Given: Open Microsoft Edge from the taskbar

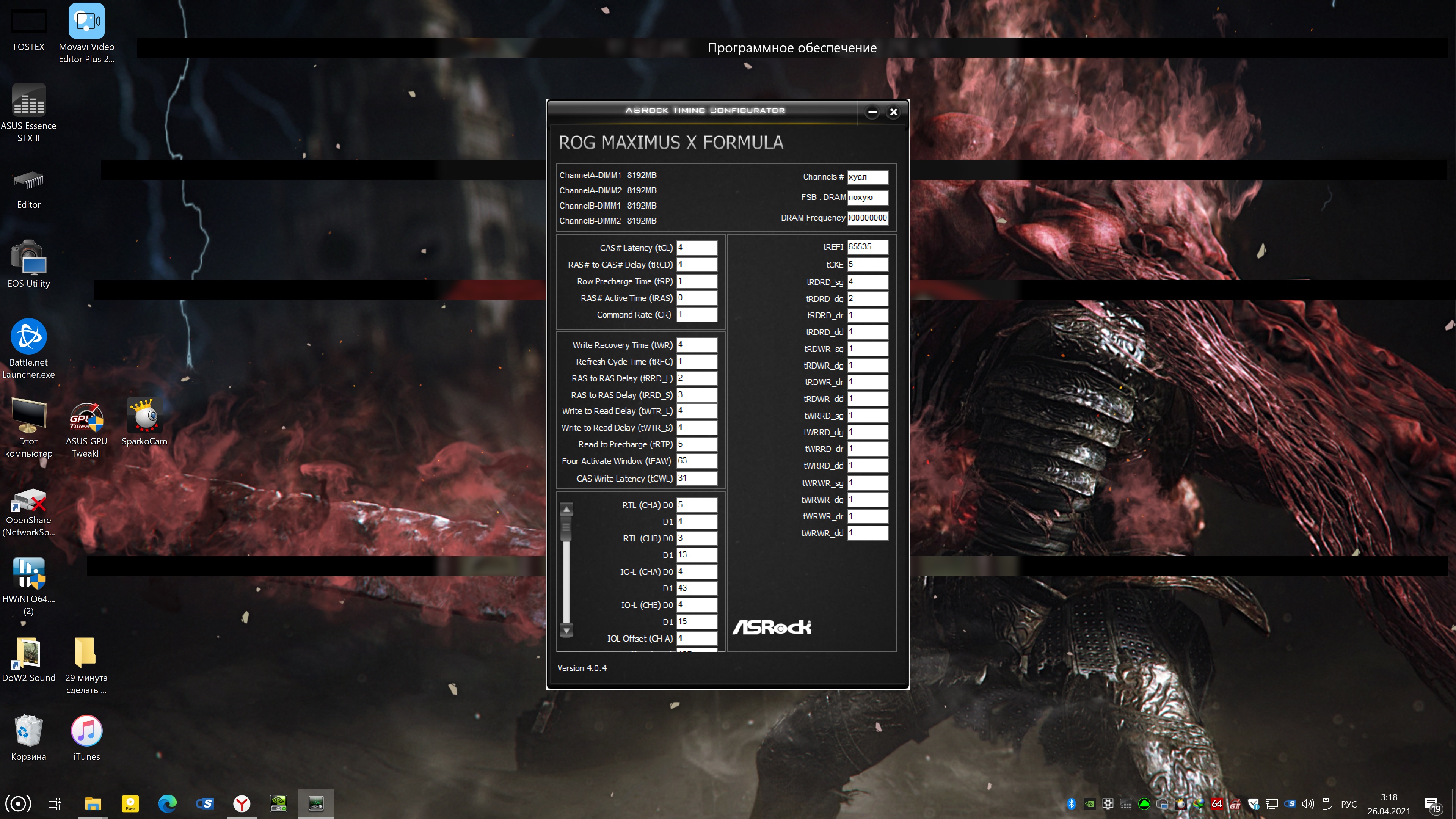Looking at the screenshot, I should tap(167, 803).
